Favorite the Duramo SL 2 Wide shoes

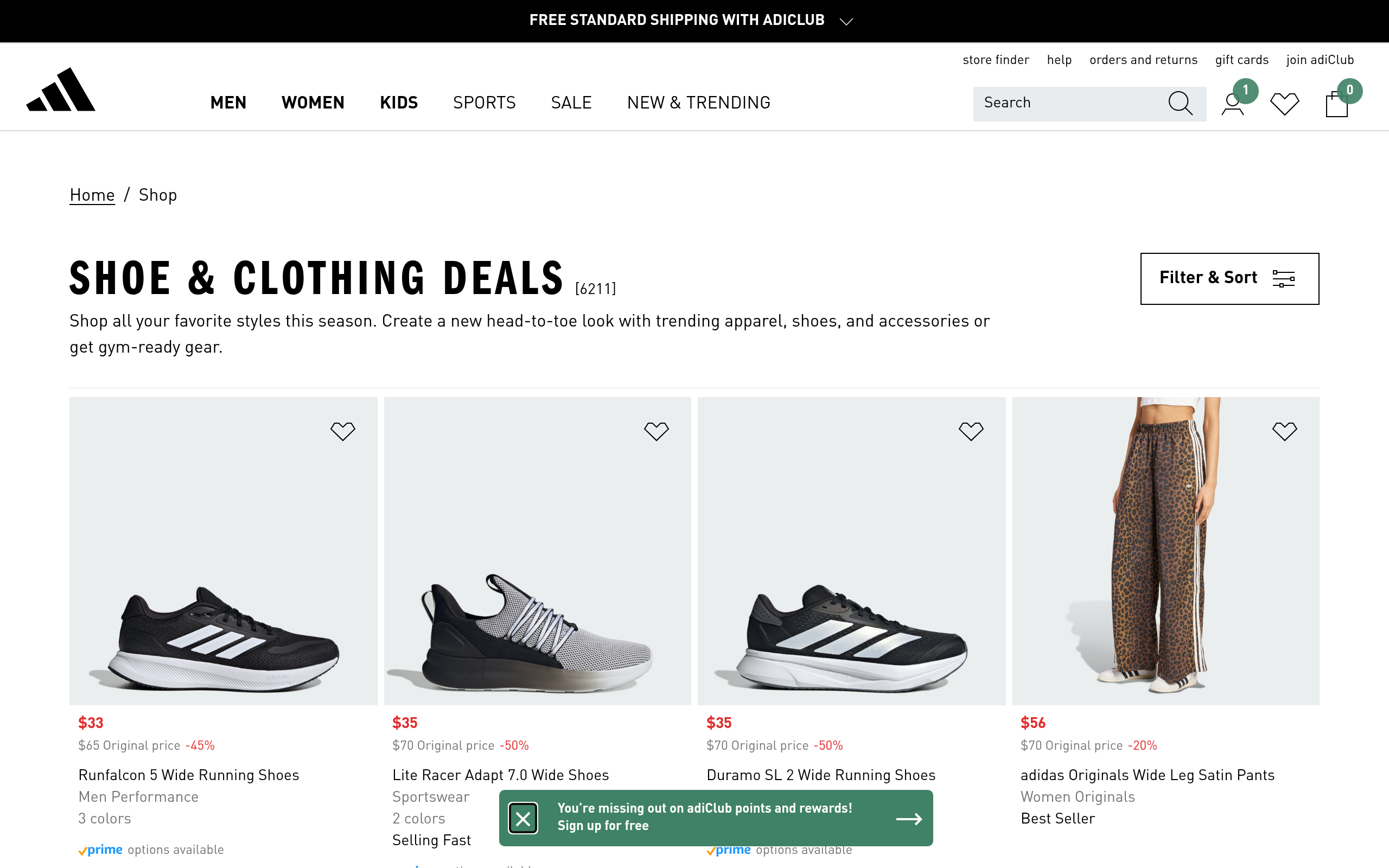coord(971,431)
